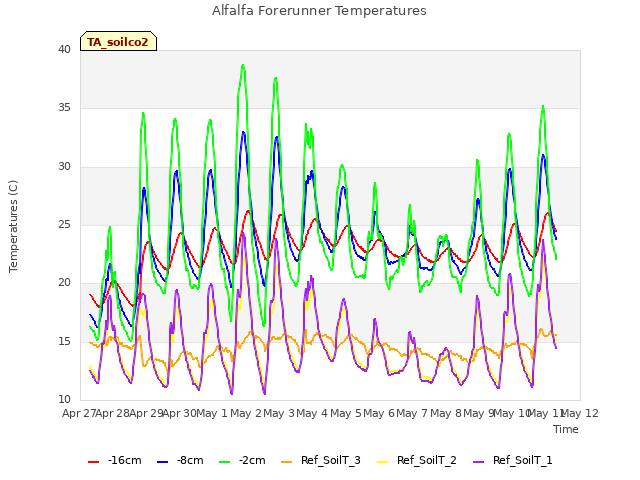Click the May 5 x-axis label
640x480 pixels.
click(346, 413)
